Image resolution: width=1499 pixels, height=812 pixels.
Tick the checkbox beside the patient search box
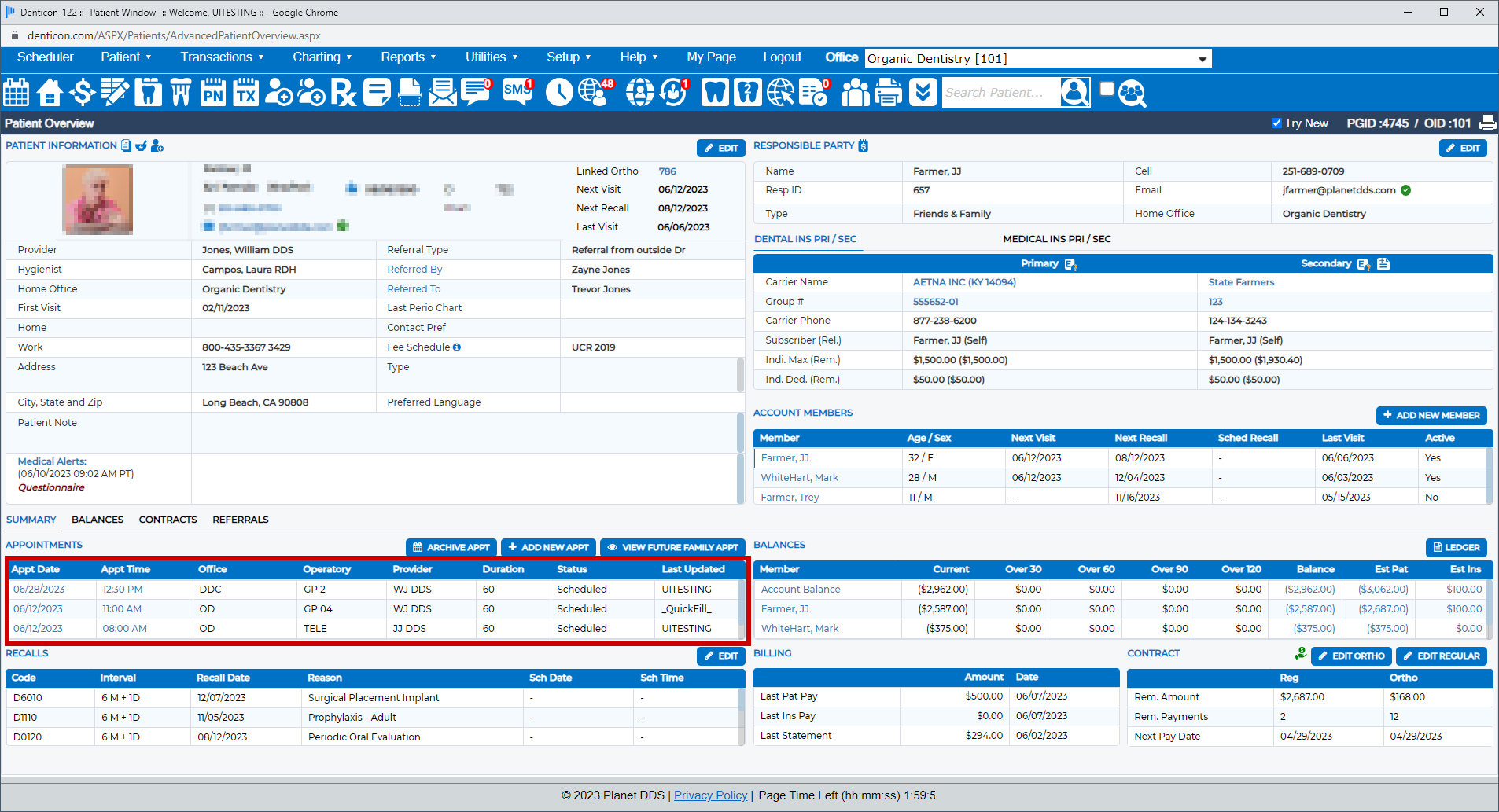click(1107, 89)
